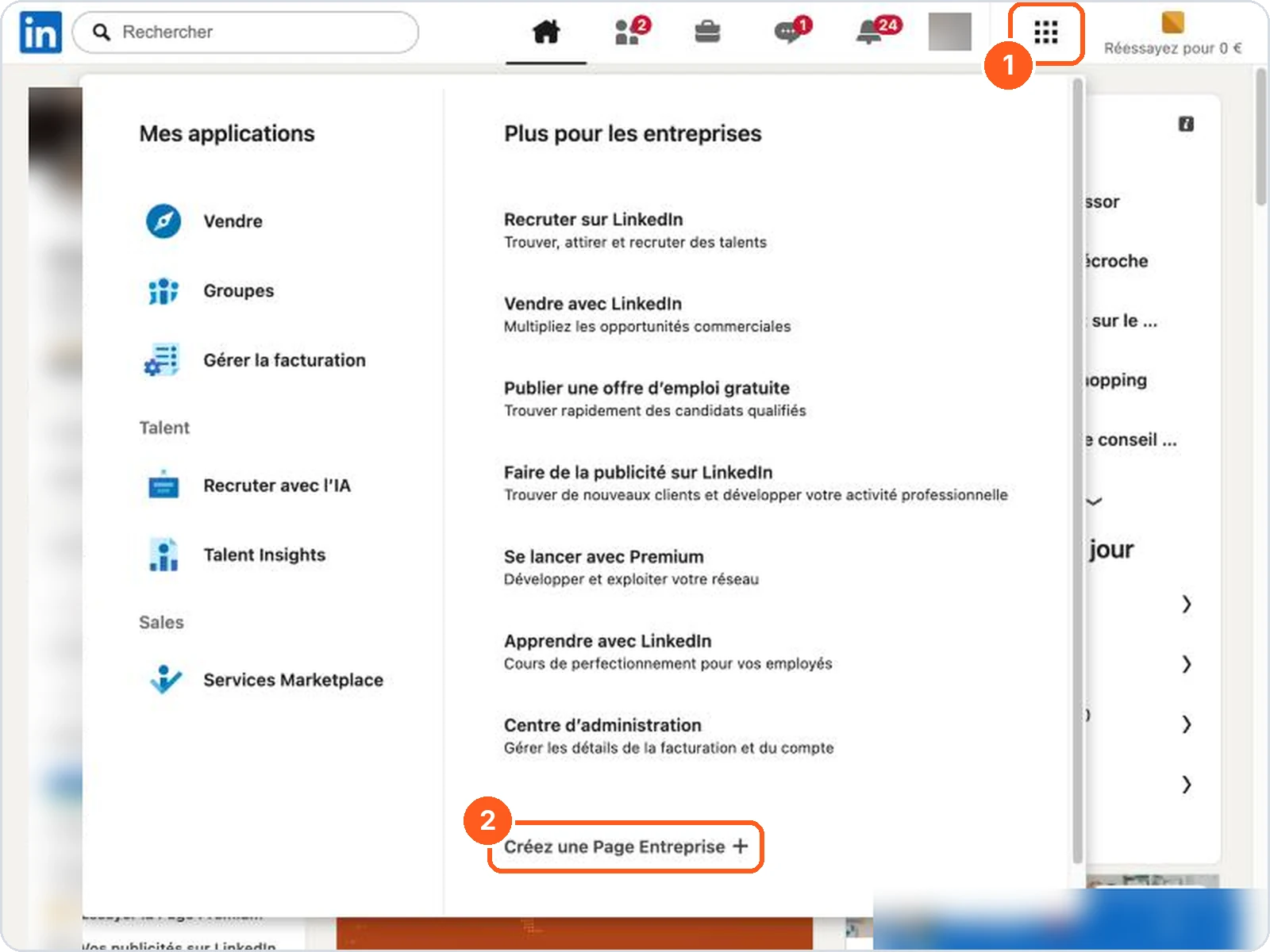Focus the Rechercher search field
Image resolution: width=1270 pixels, height=952 pixels.
click(245, 33)
